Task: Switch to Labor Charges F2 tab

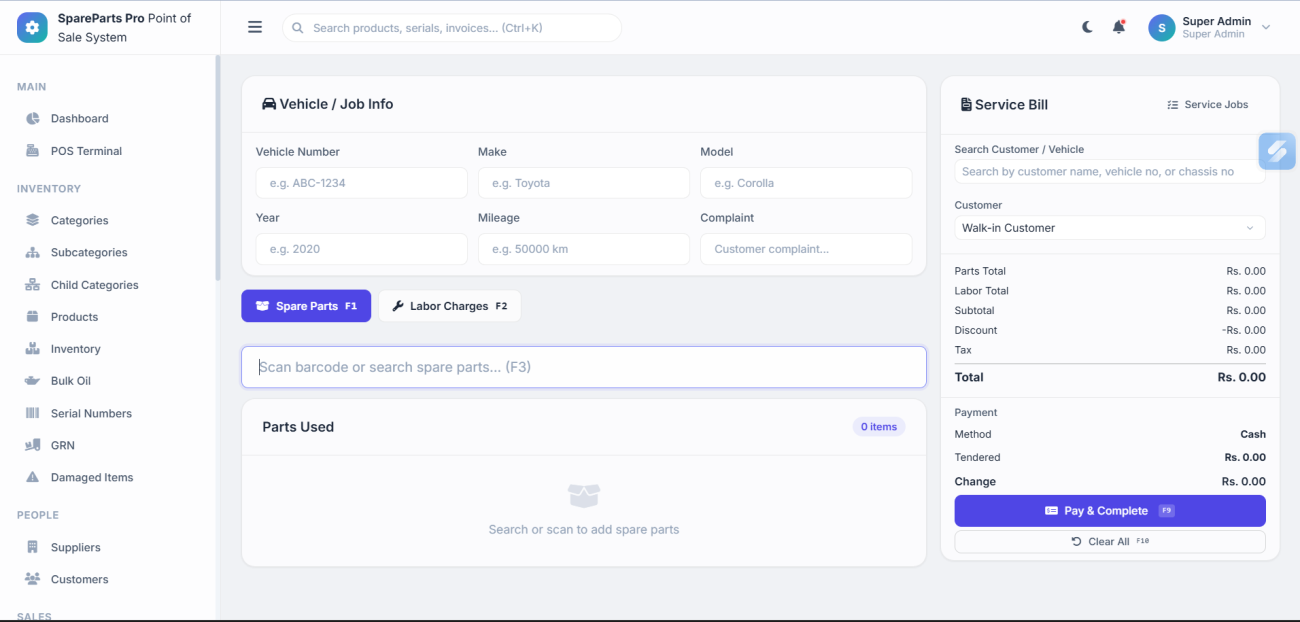Action: click(x=449, y=306)
